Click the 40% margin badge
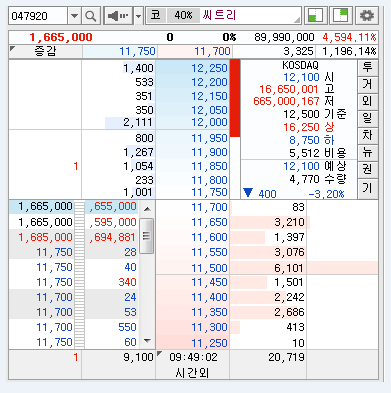This screenshot has width=391, height=393. (183, 15)
